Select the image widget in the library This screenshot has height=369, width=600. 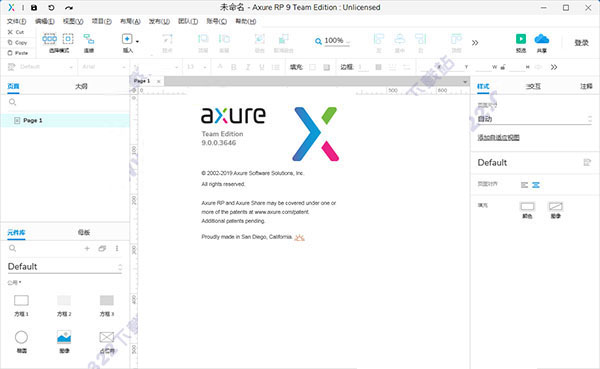point(64,341)
